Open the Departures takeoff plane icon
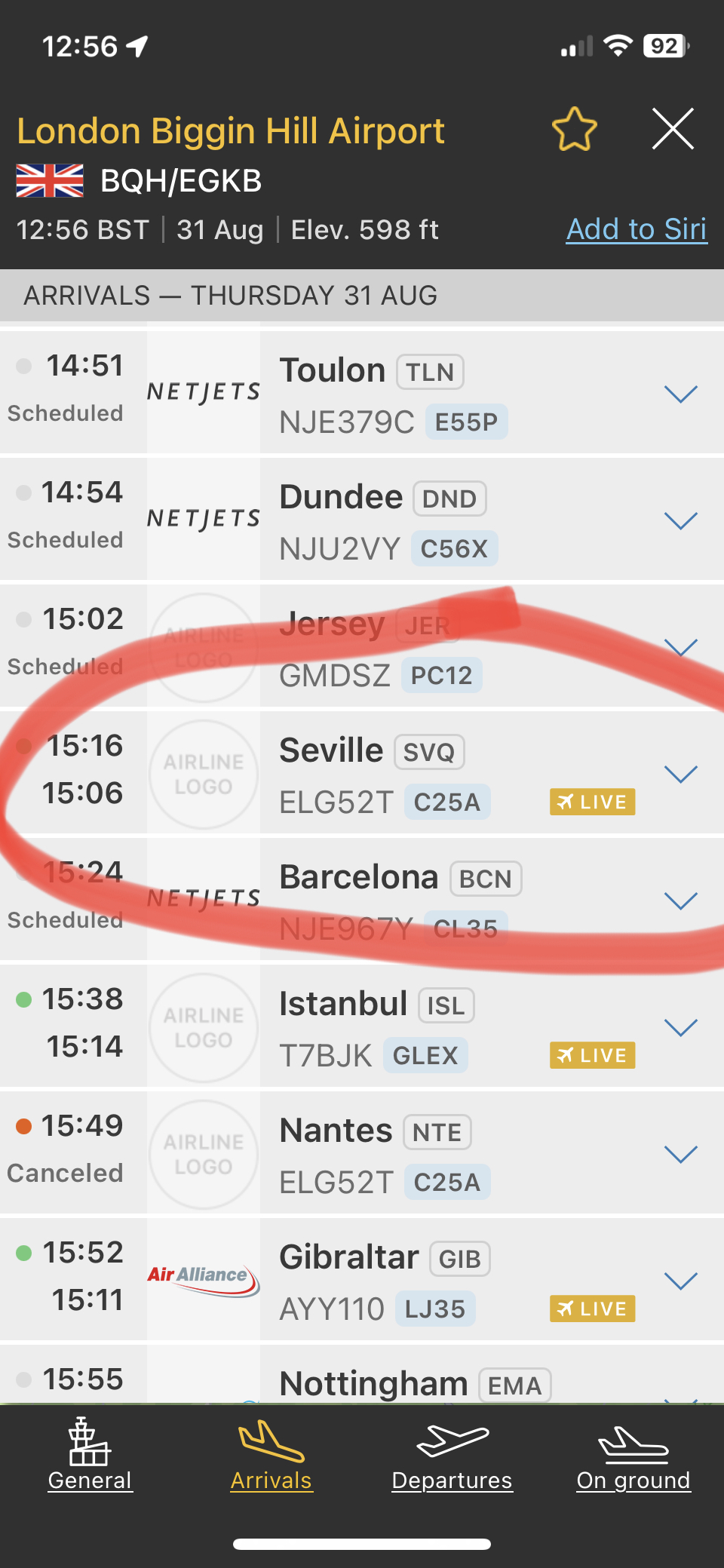 pyautogui.click(x=452, y=1441)
